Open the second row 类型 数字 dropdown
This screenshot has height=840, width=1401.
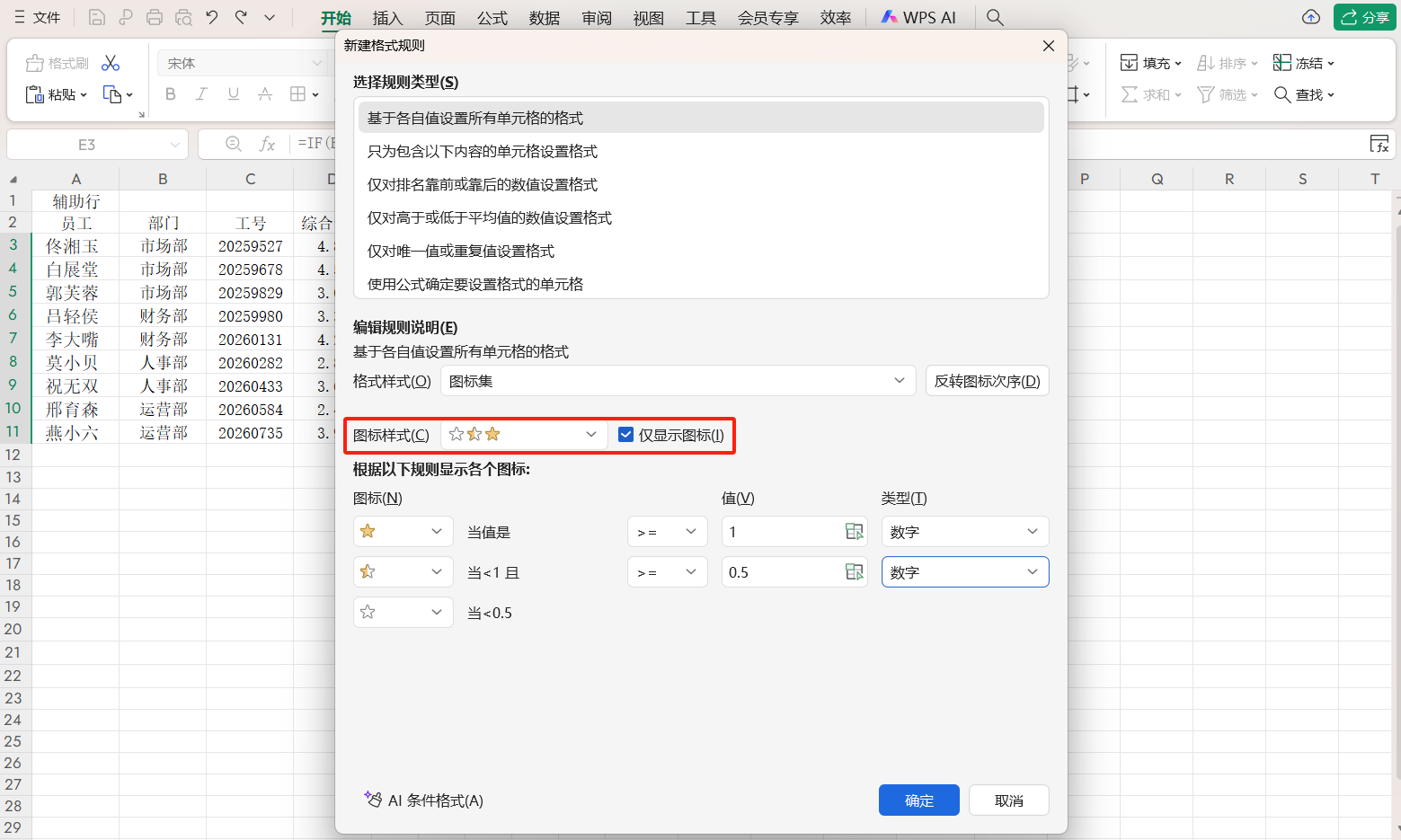pos(964,572)
